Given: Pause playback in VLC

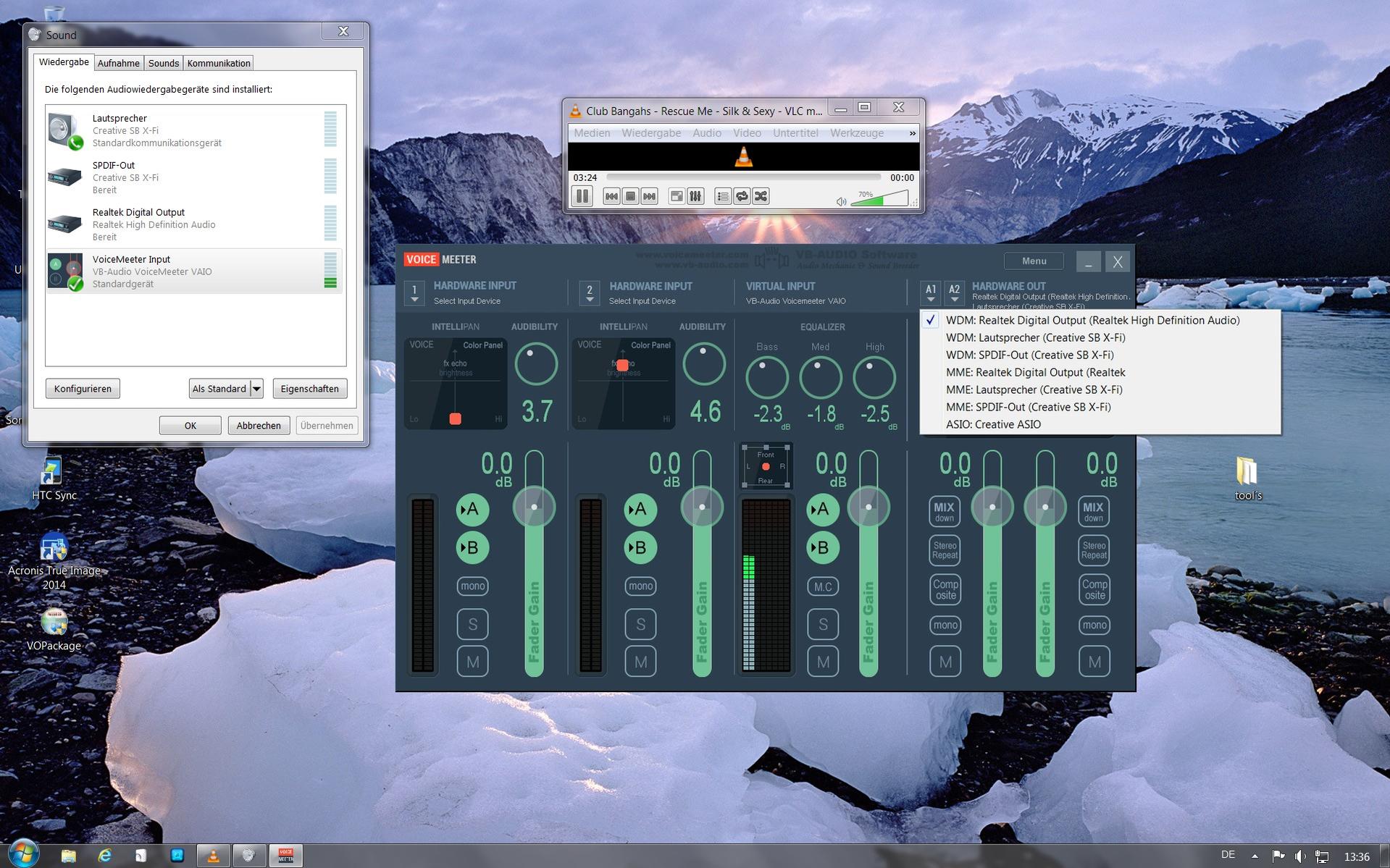Looking at the screenshot, I should [582, 196].
